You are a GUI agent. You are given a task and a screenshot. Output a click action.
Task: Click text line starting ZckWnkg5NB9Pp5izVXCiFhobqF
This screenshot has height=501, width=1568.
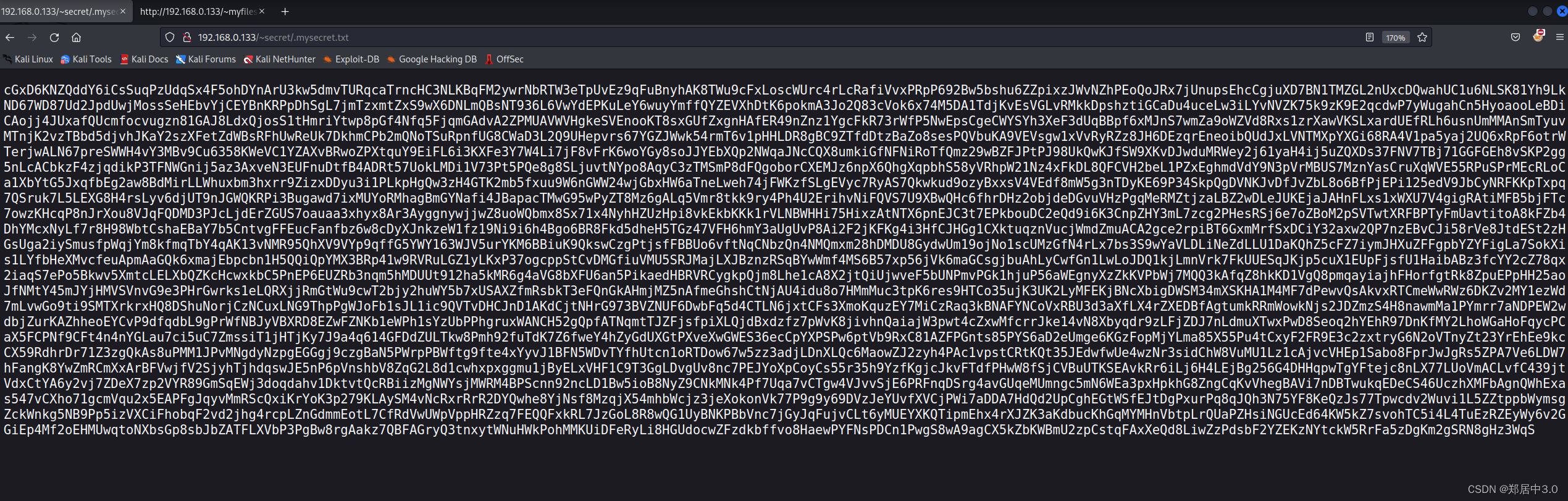784,414
